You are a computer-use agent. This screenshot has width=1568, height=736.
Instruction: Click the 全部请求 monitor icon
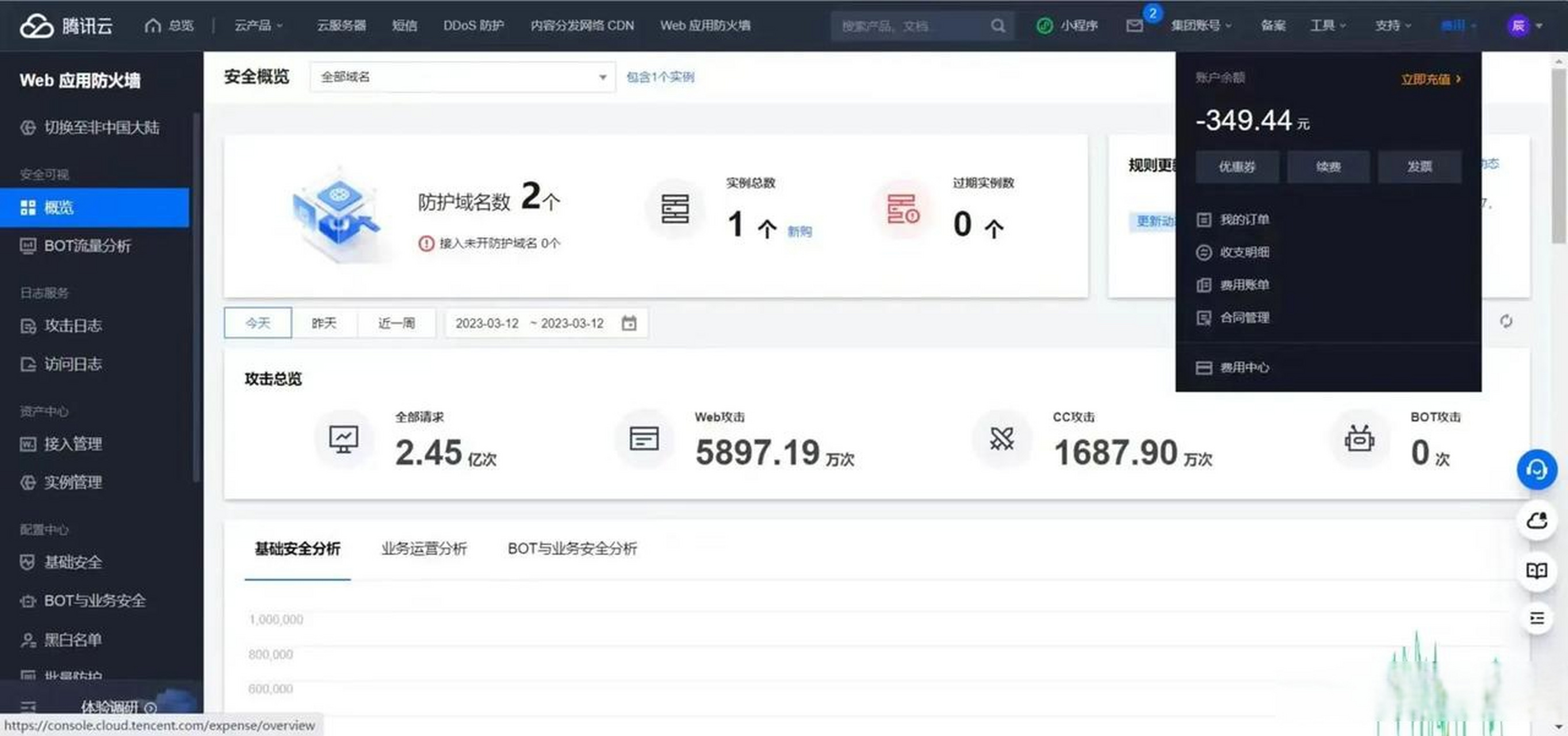tap(343, 439)
